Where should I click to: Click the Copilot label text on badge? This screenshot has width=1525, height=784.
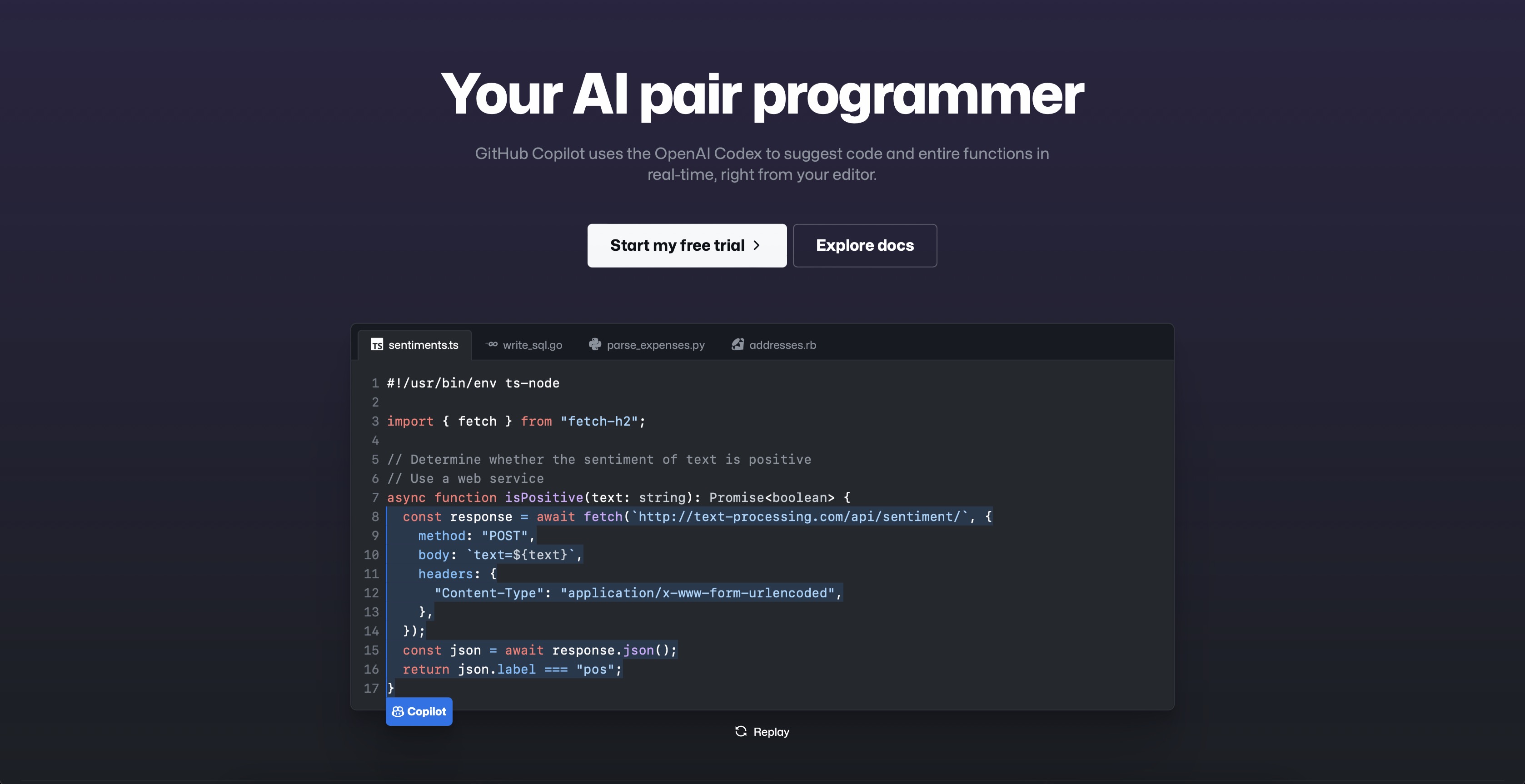pos(426,712)
